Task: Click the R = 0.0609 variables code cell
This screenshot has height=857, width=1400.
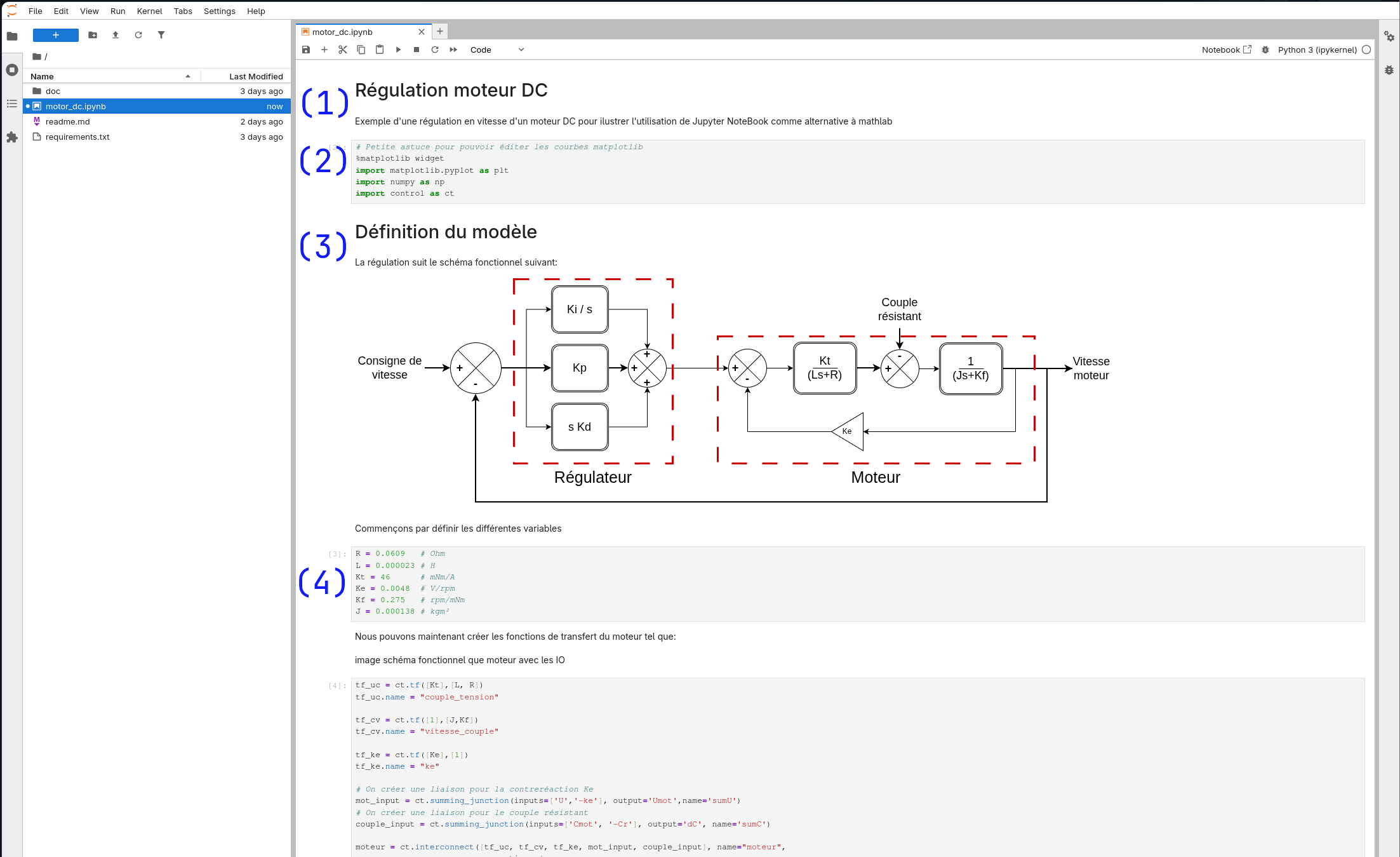Action: click(x=857, y=584)
